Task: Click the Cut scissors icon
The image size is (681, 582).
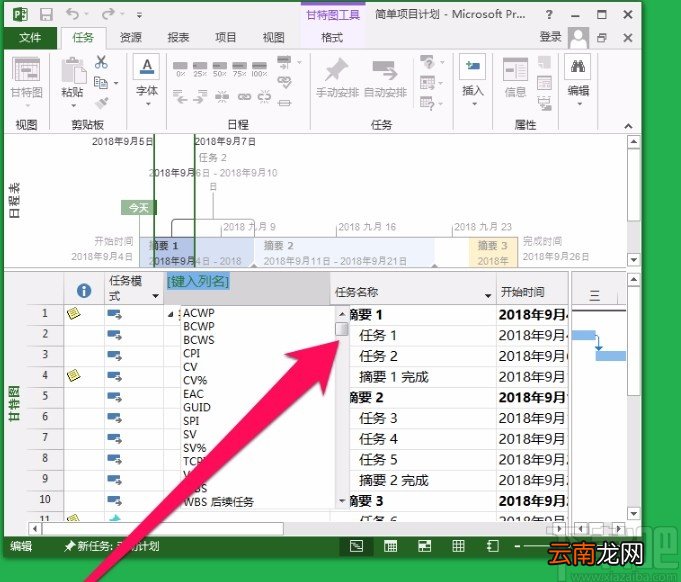Action: (x=101, y=62)
